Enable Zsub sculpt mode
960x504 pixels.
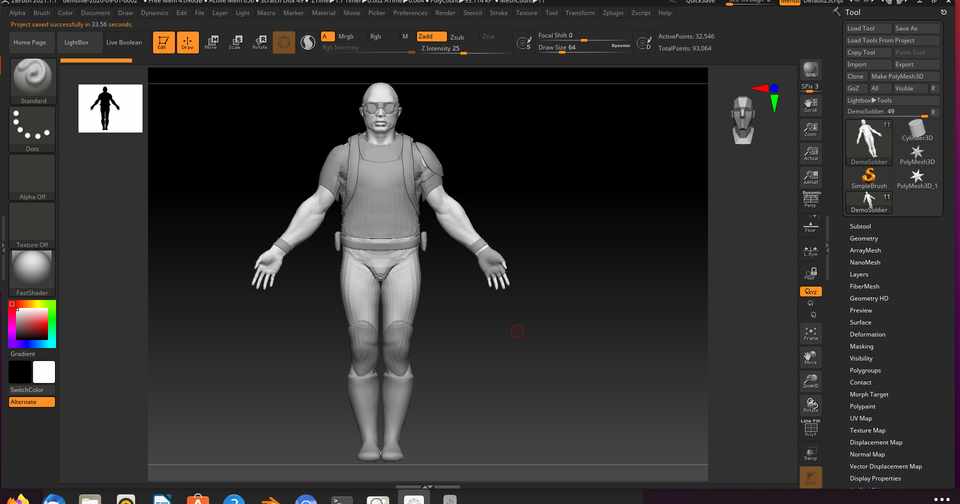tap(457, 36)
